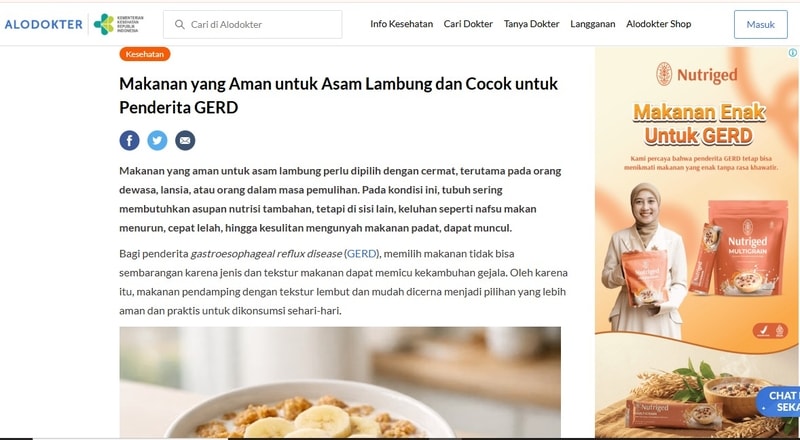
Task: Focus the Cari di Alodokter search field
Action: pos(253,24)
